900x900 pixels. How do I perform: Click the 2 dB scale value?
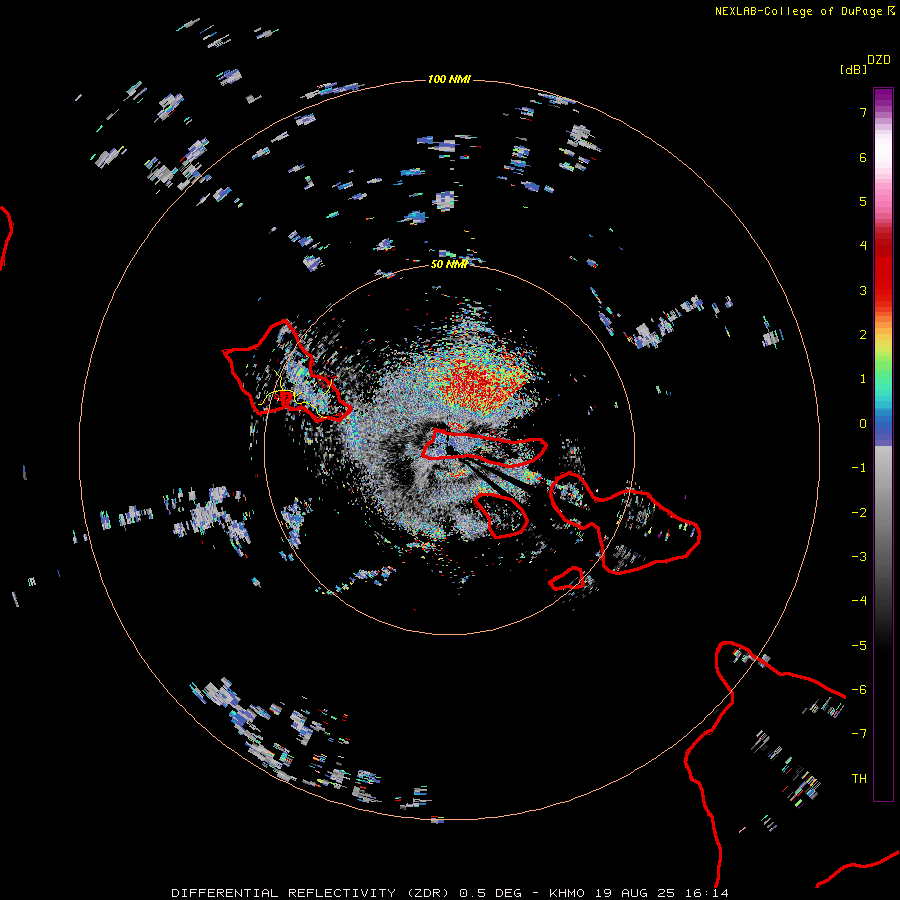coord(863,335)
